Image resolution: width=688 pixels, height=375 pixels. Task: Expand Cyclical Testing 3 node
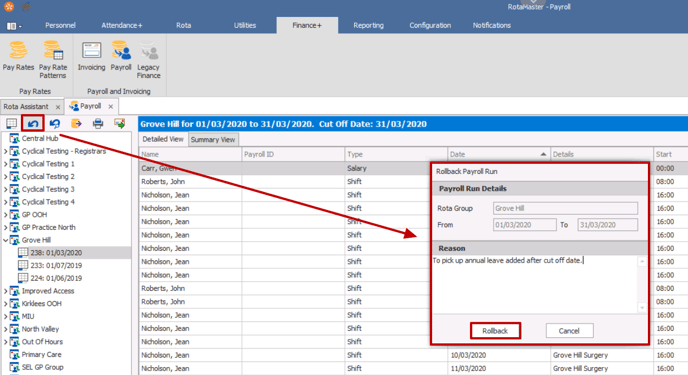pos(5,189)
